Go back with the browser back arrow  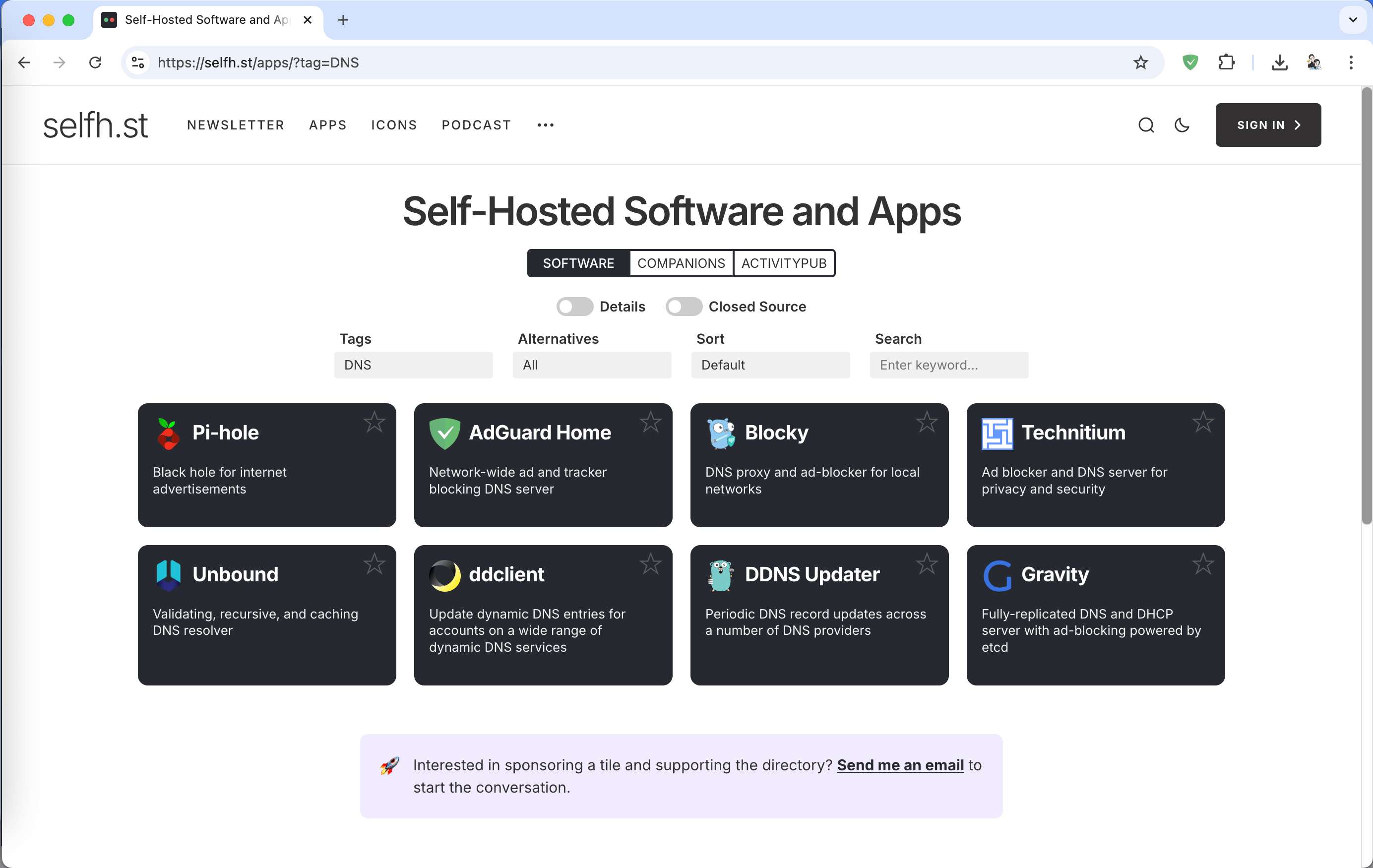24,62
